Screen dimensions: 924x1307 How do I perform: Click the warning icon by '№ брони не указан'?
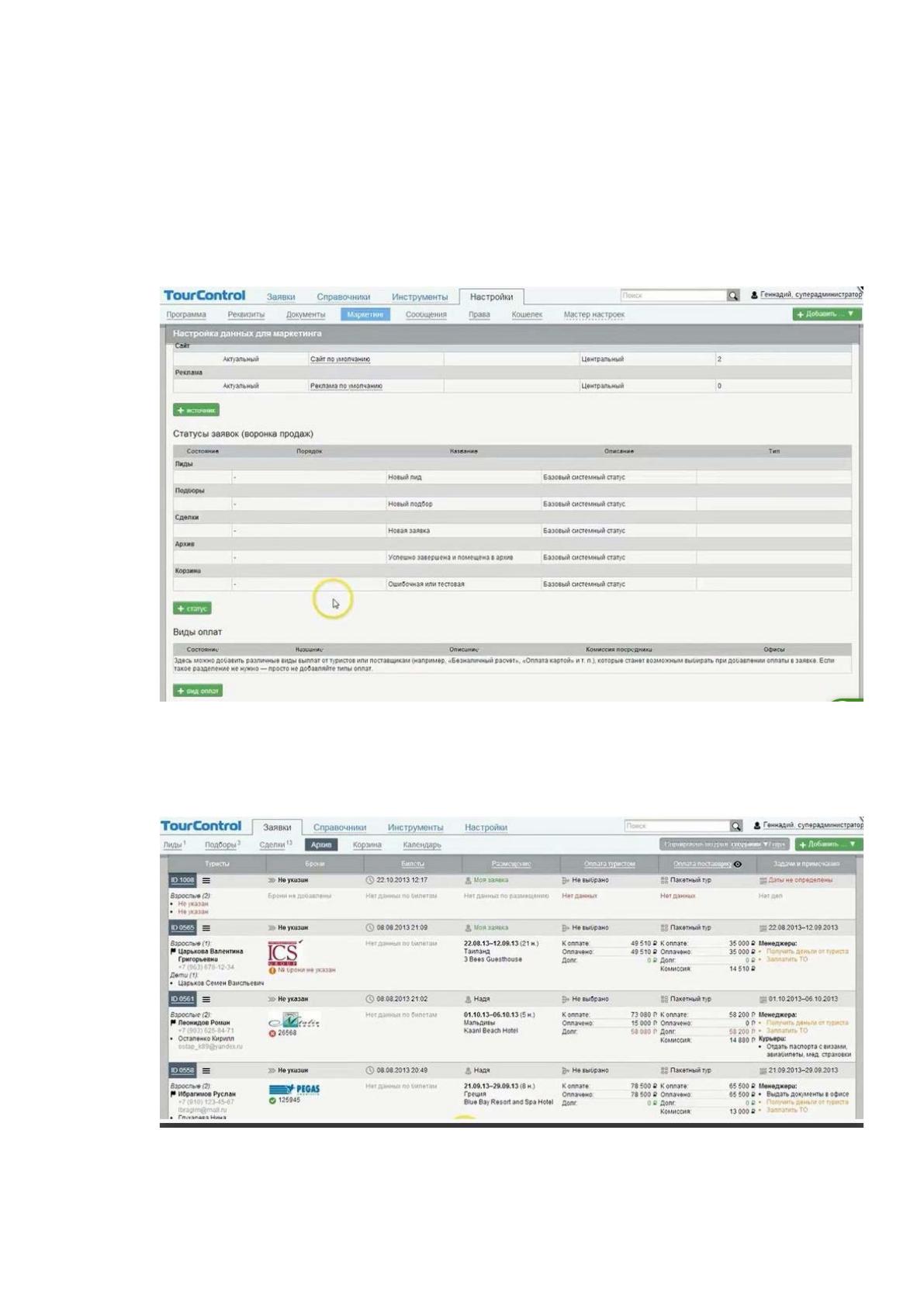click(x=272, y=970)
